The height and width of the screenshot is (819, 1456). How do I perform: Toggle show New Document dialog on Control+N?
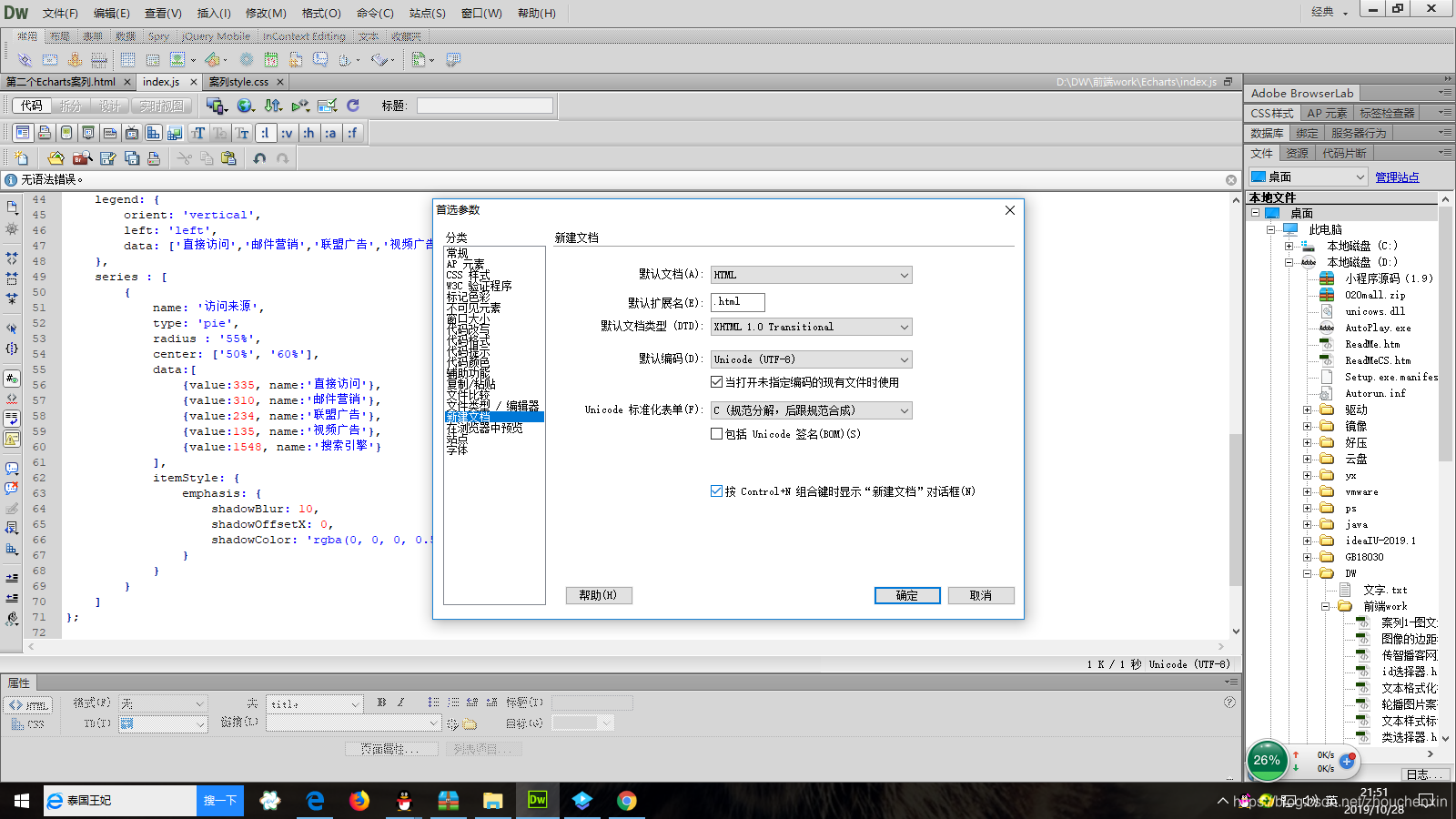pos(717,491)
